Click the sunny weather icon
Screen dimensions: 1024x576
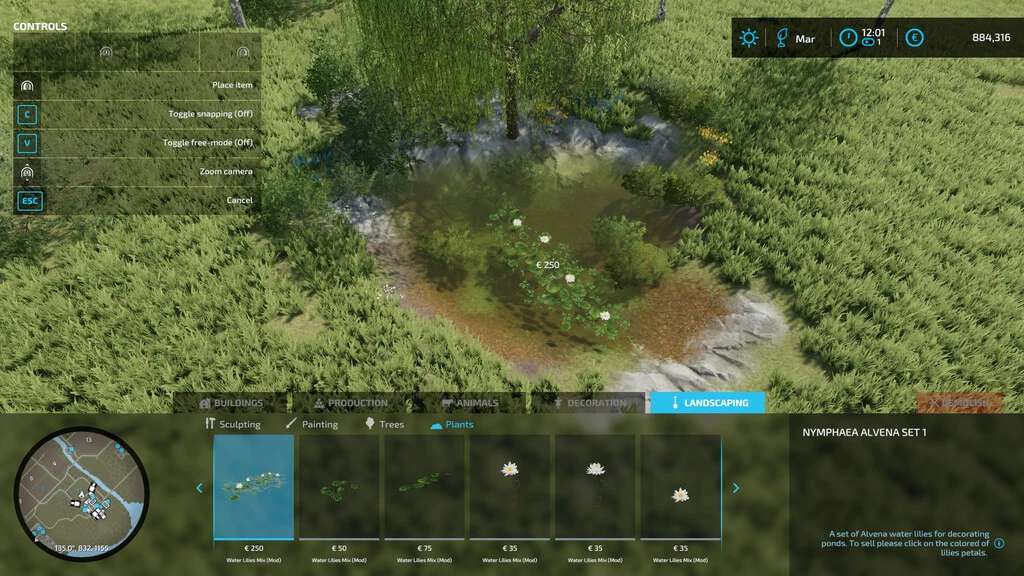click(x=748, y=38)
